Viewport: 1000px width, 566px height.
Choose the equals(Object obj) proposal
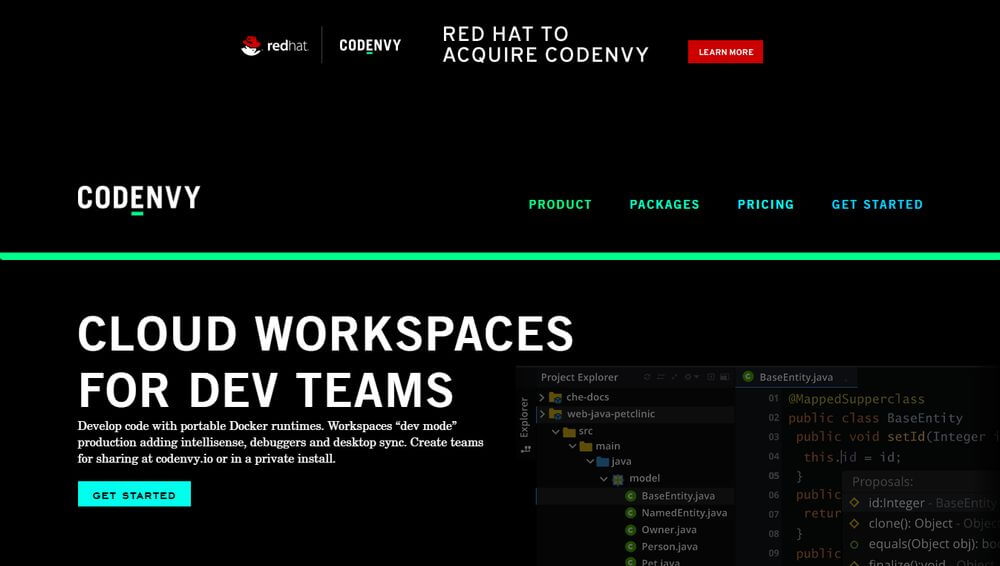click(923, 544)
